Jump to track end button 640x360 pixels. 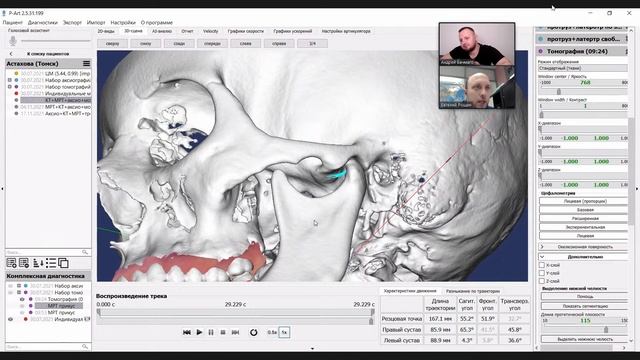[x=235, y=332]
